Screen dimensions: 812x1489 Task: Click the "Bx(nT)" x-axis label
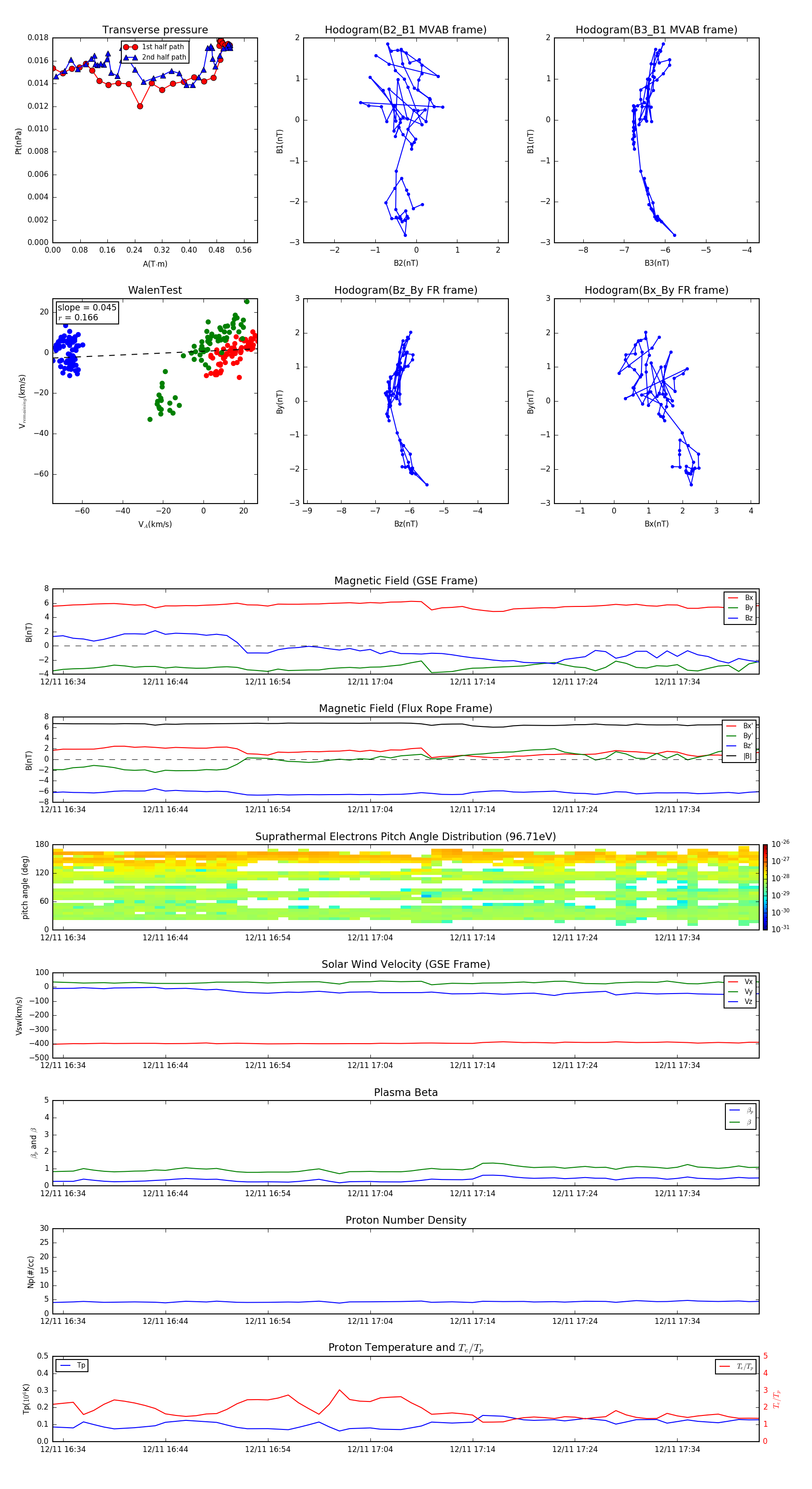pyautogui.click(x=656, y=524)
